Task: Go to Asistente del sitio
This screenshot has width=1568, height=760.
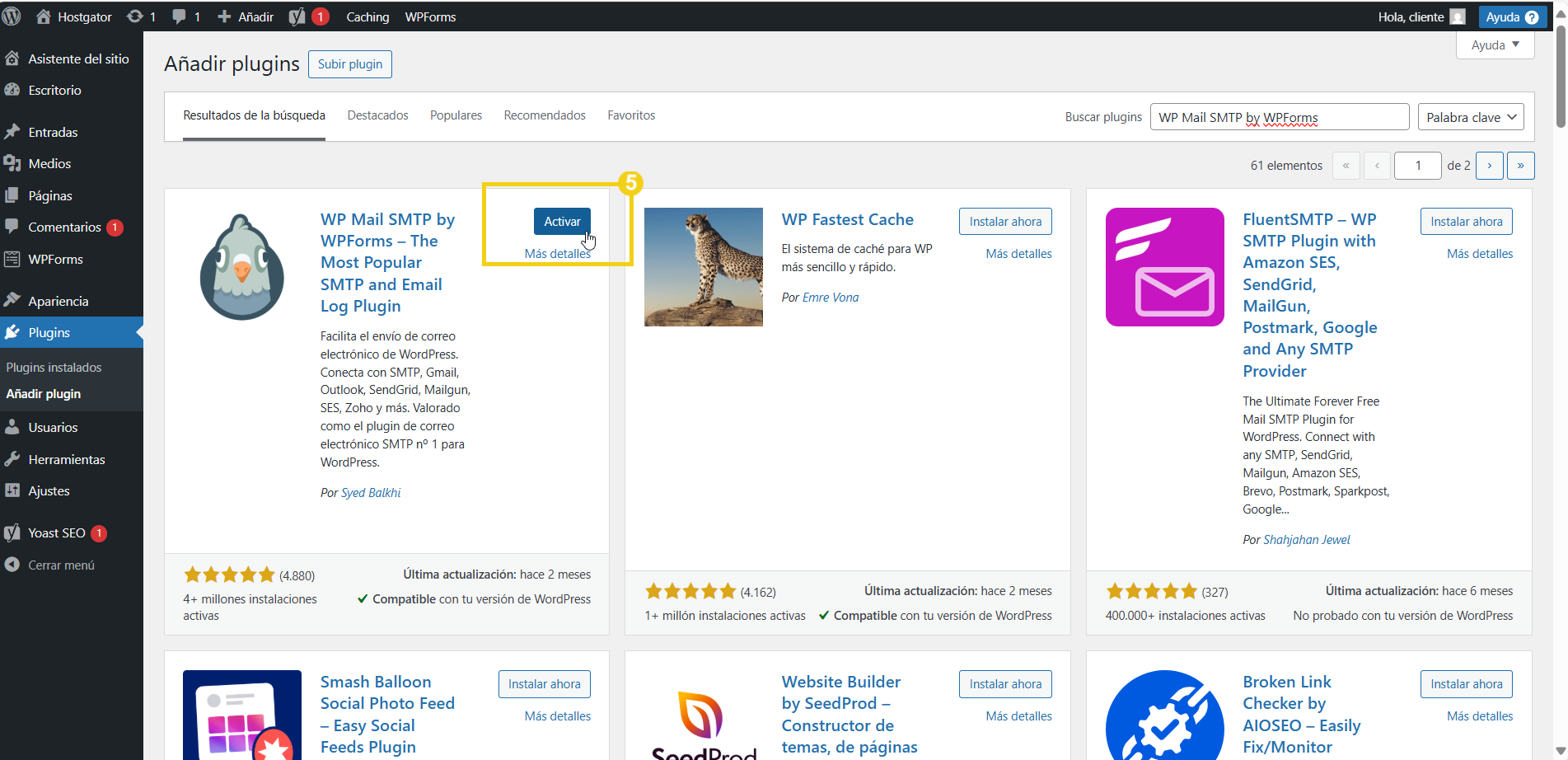Action: pos(72,59)
